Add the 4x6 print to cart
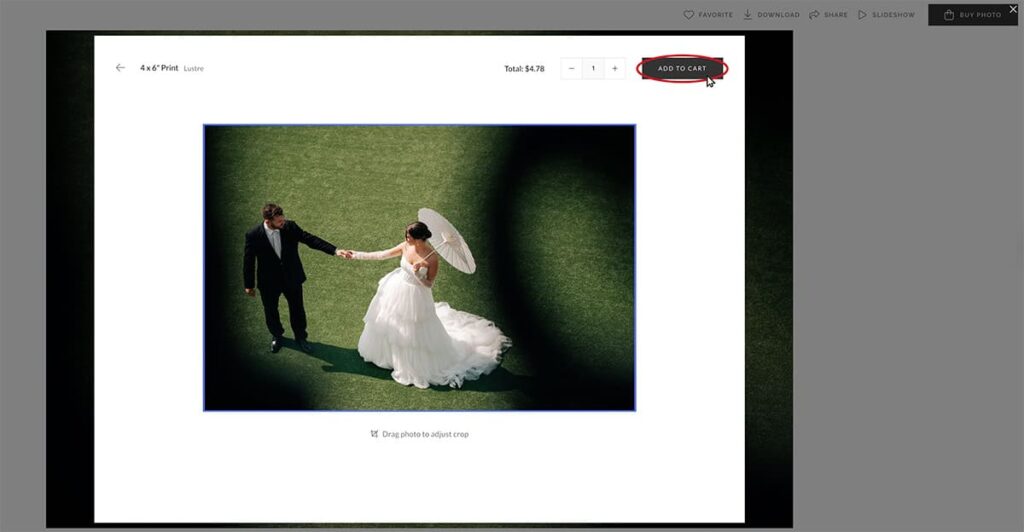1024x532 pixels. point(682,69)
